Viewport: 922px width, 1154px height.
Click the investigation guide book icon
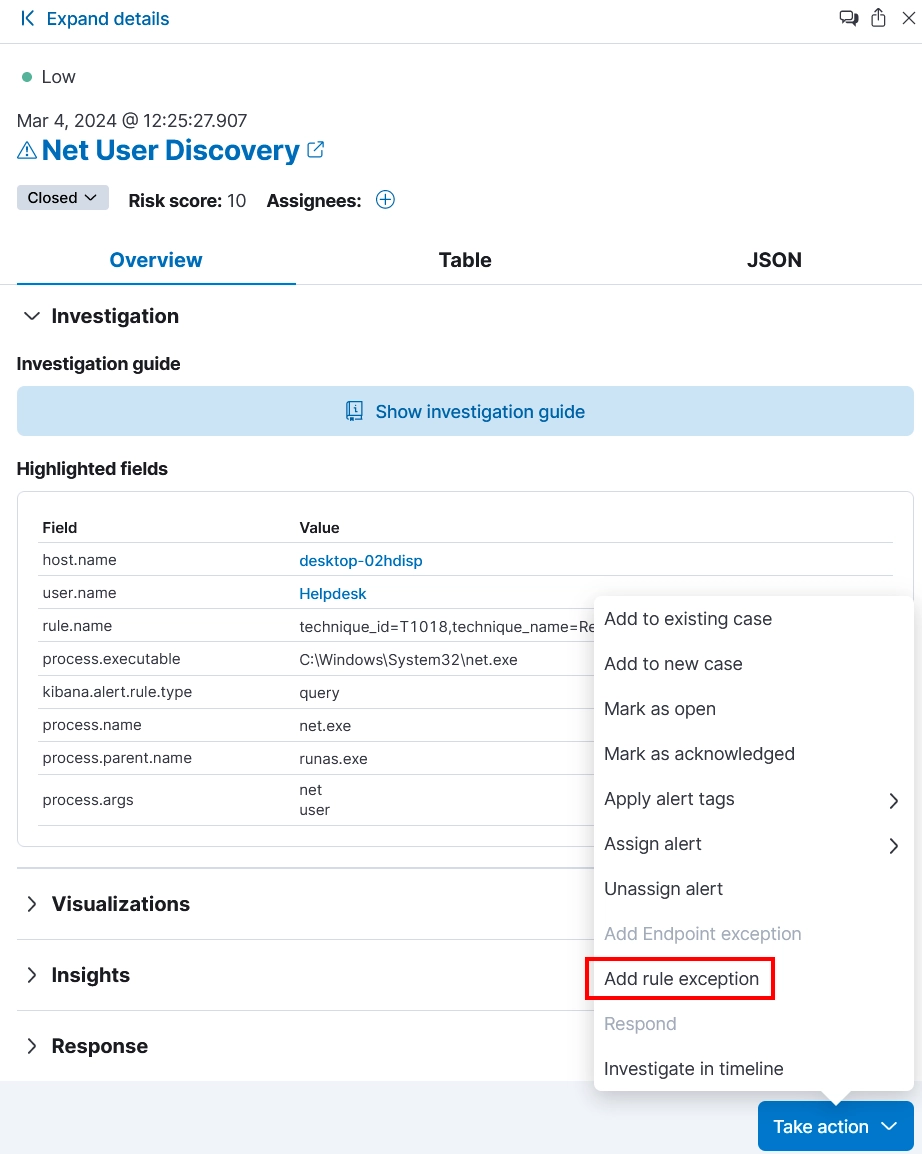[354, 411]
